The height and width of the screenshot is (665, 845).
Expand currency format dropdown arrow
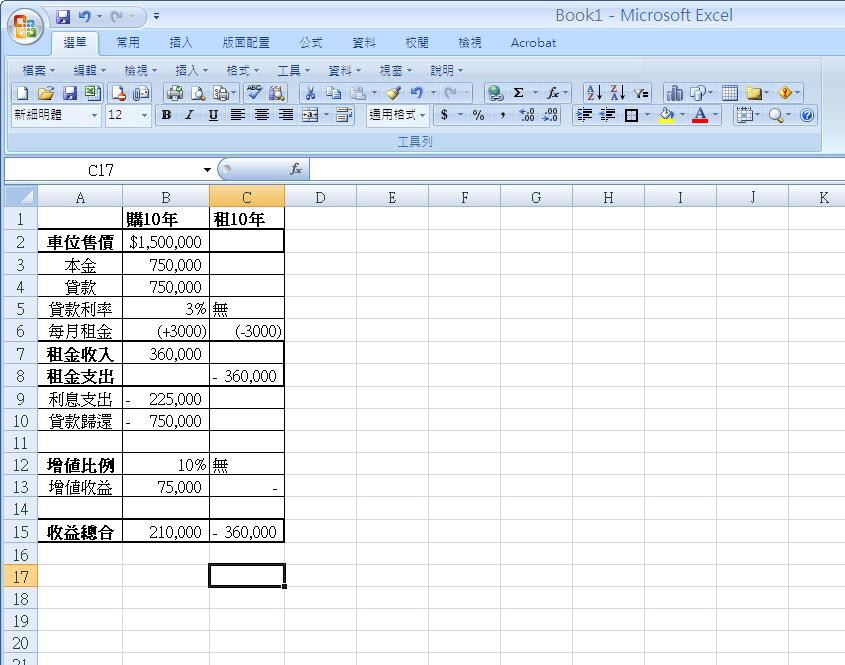click(460, 115)
